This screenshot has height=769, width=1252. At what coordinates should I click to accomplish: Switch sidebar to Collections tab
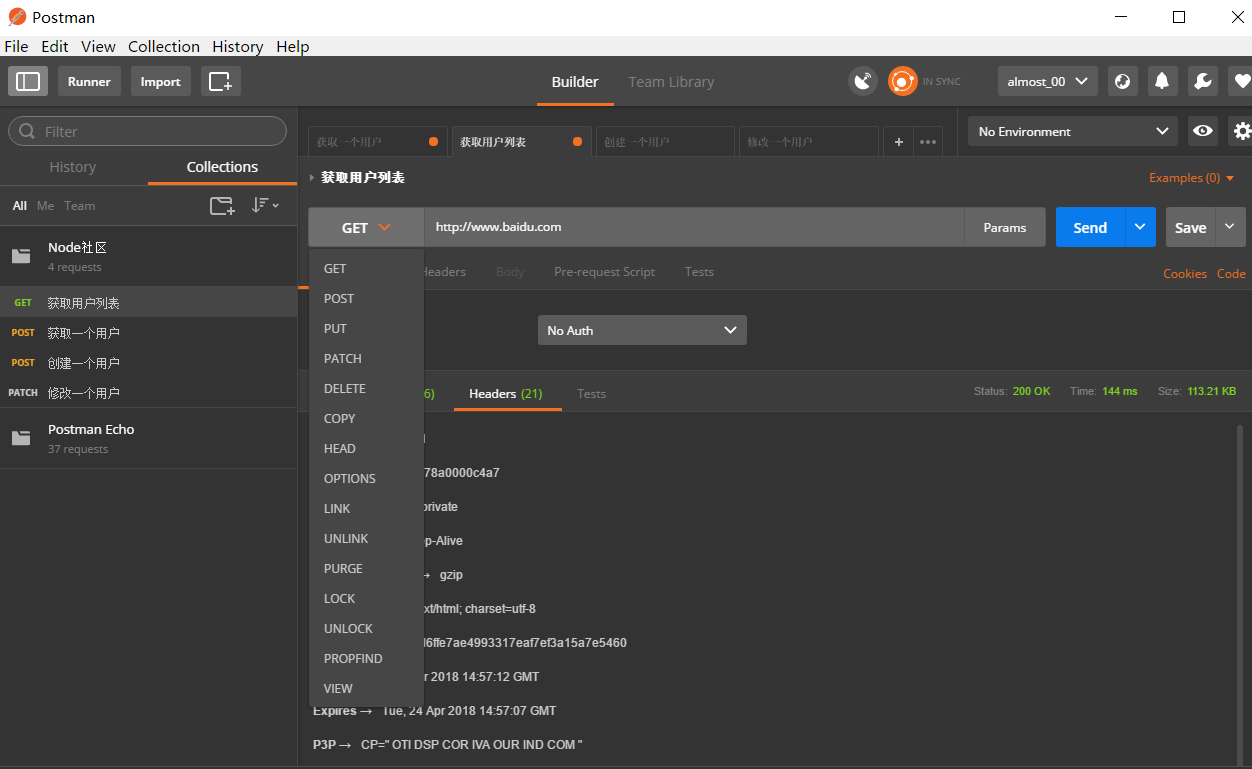(x=222, y=167)
